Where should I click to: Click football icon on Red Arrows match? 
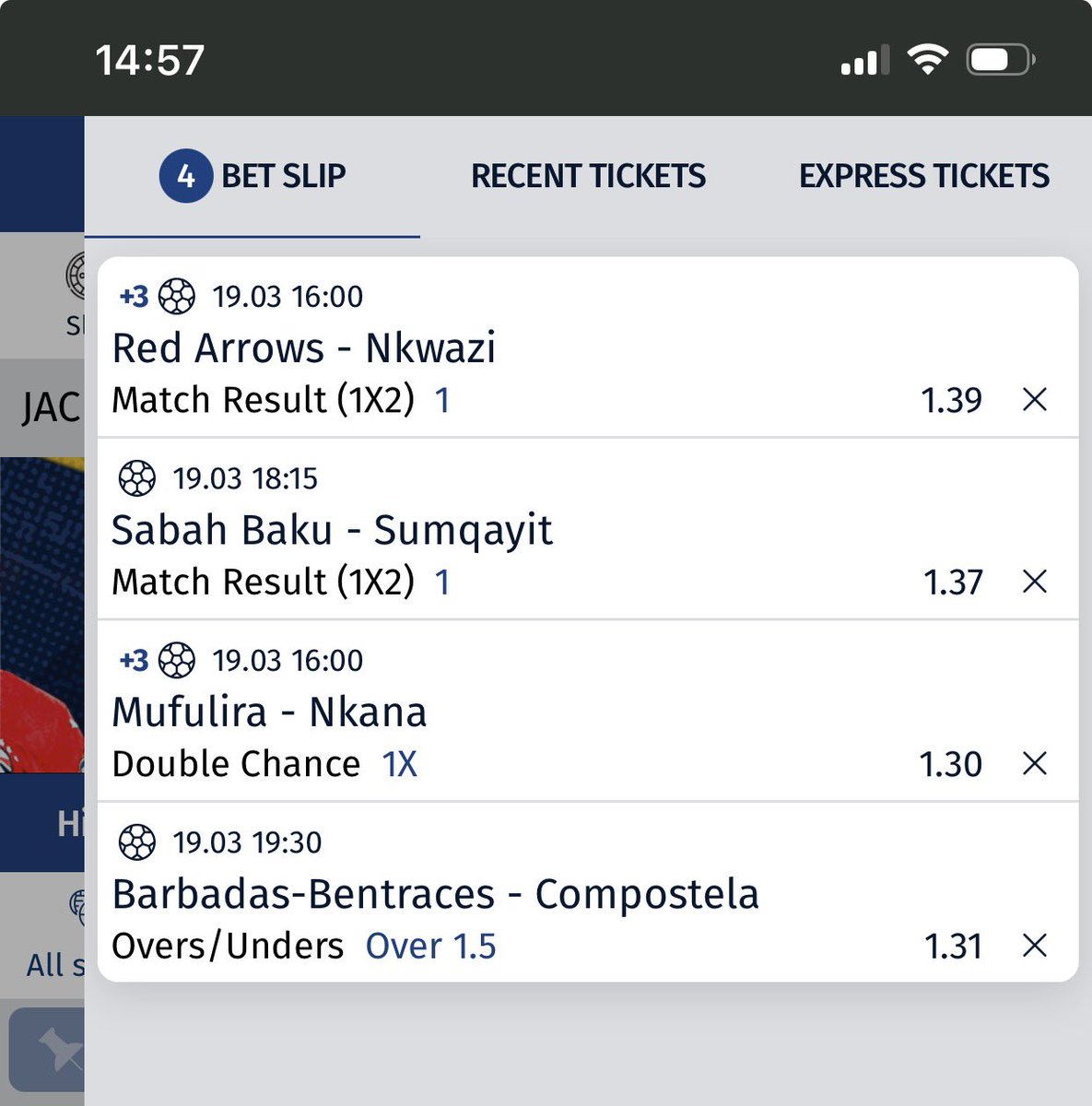pos(177,297)
